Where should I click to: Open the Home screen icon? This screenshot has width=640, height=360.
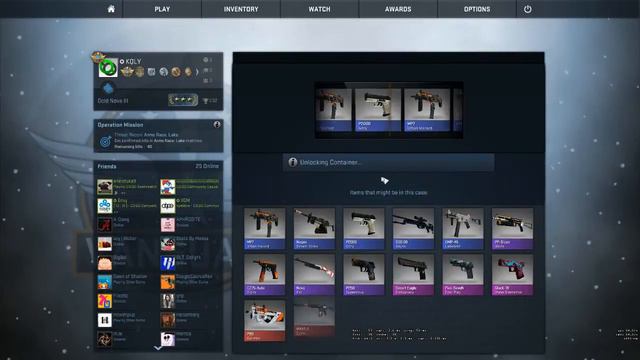(x=111, y=9)
